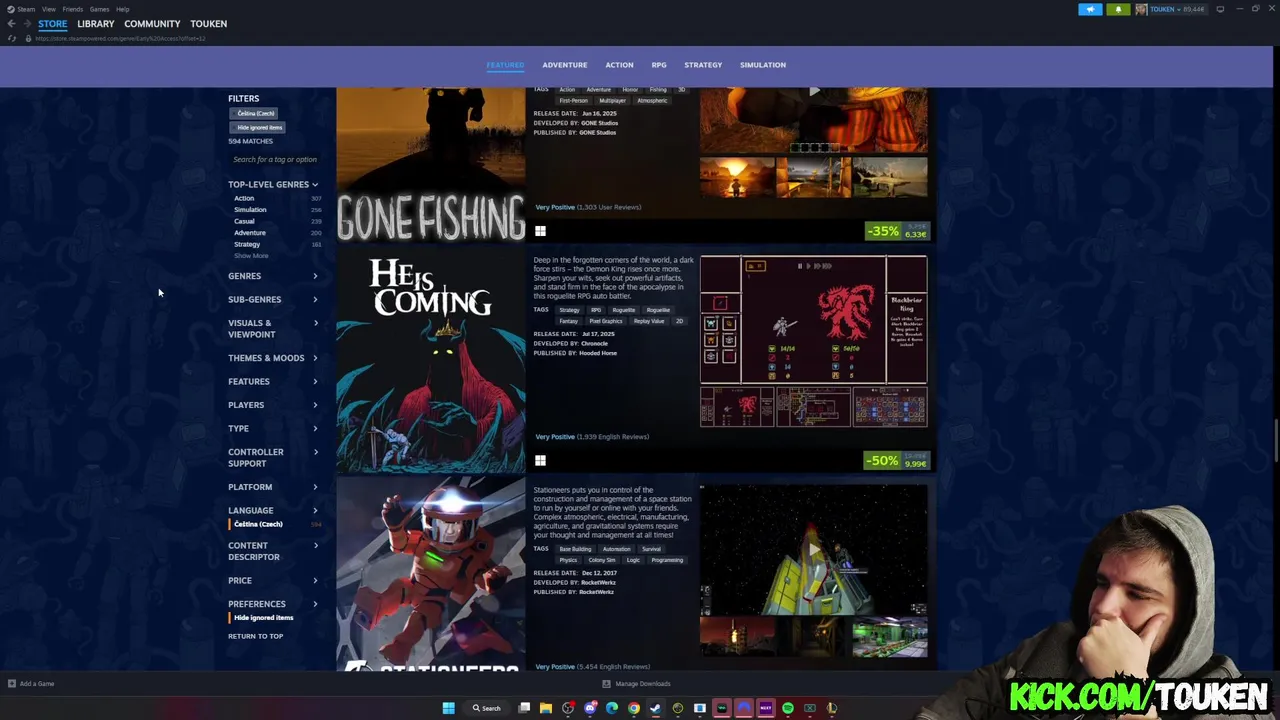
Task: Go to the LIBRARY tab
Action: click(96, 24)
